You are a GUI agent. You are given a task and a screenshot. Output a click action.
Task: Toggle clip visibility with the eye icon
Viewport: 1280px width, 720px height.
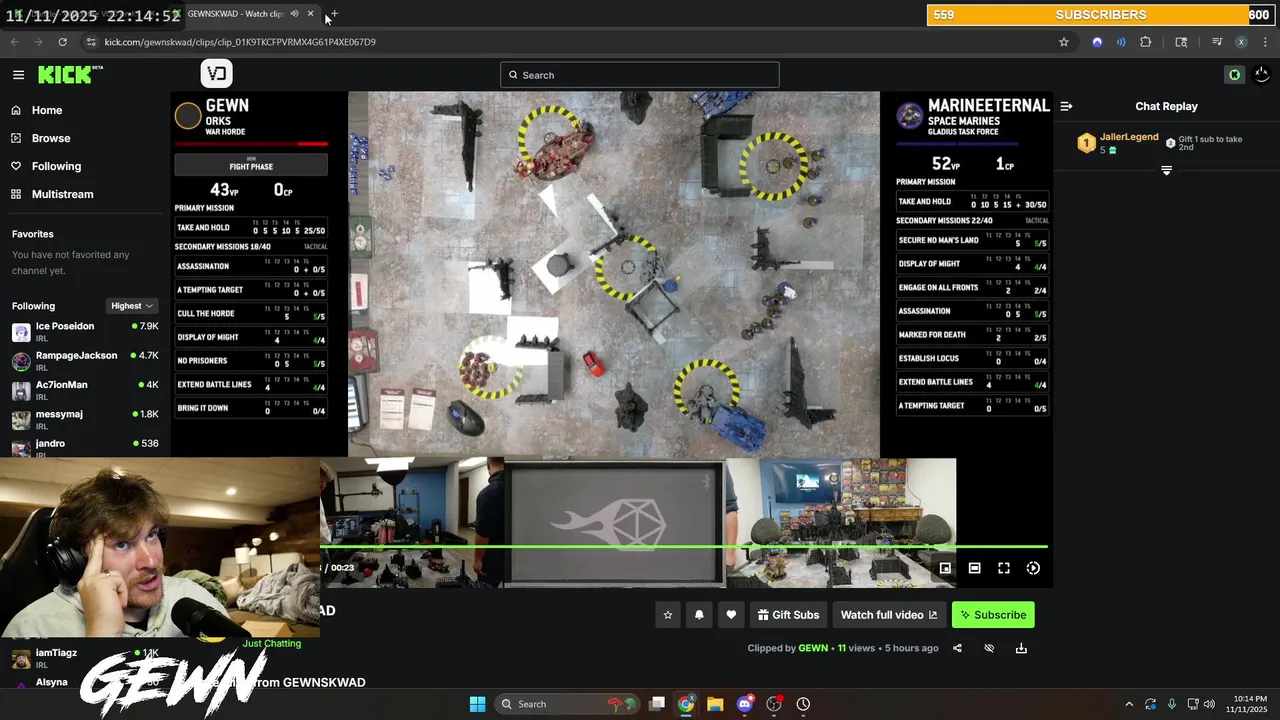(989, 648)
